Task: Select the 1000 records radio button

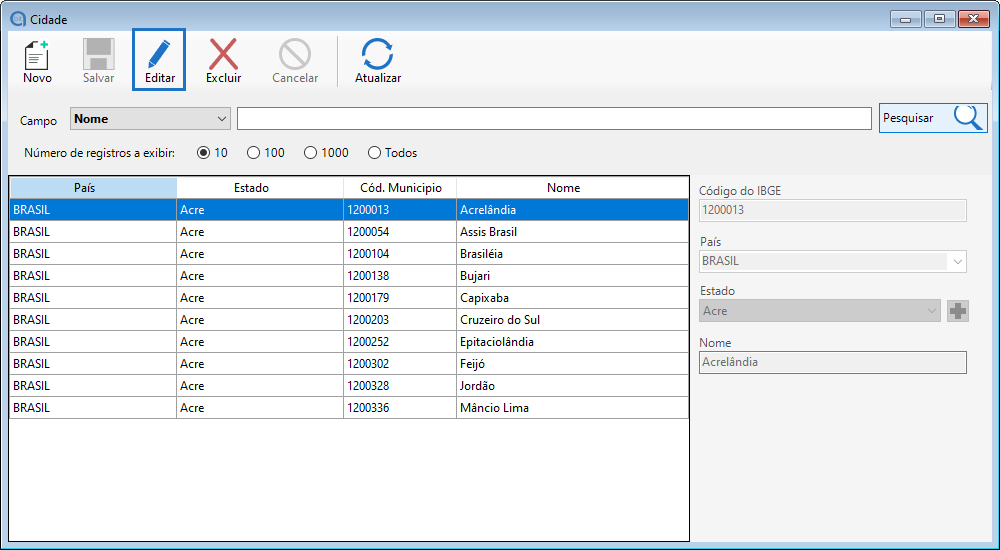Action: tap(311, 153)
